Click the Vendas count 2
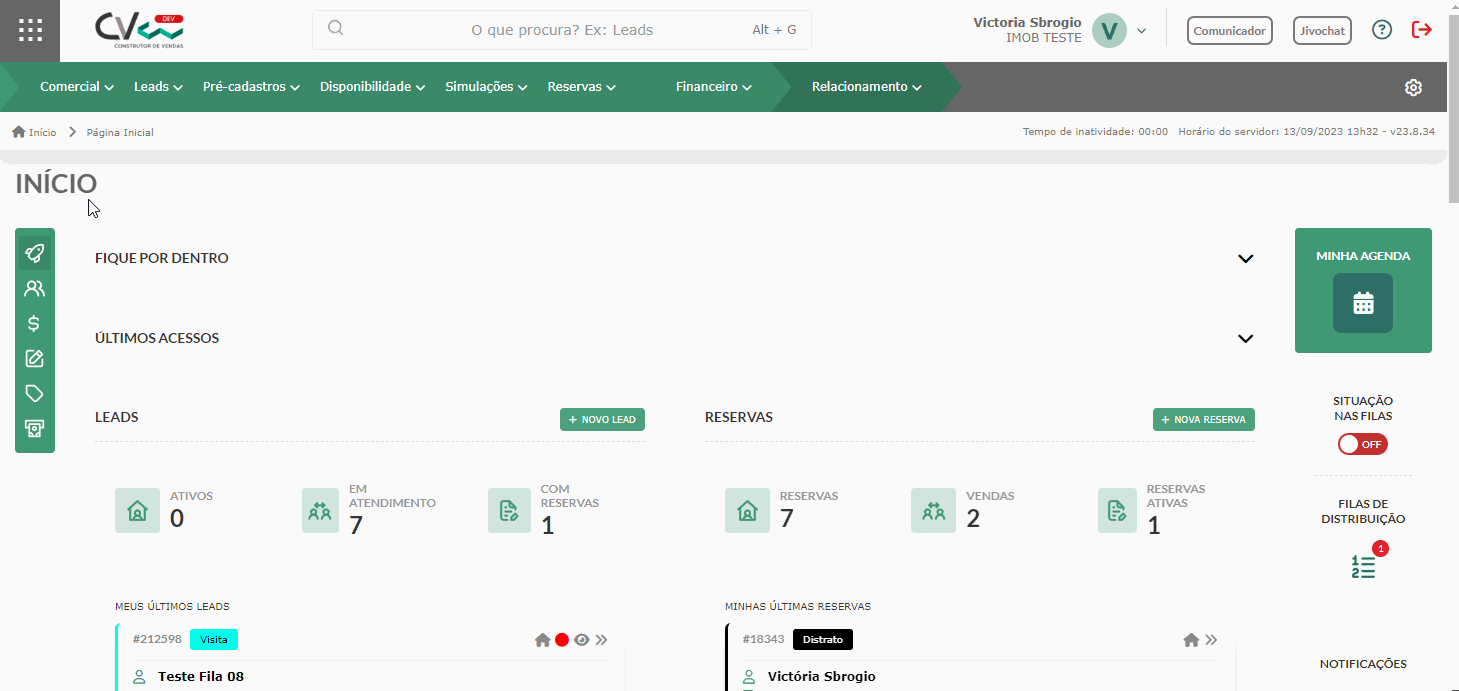The height and width of the screenshot is (691, 1459). coord(973,519)
